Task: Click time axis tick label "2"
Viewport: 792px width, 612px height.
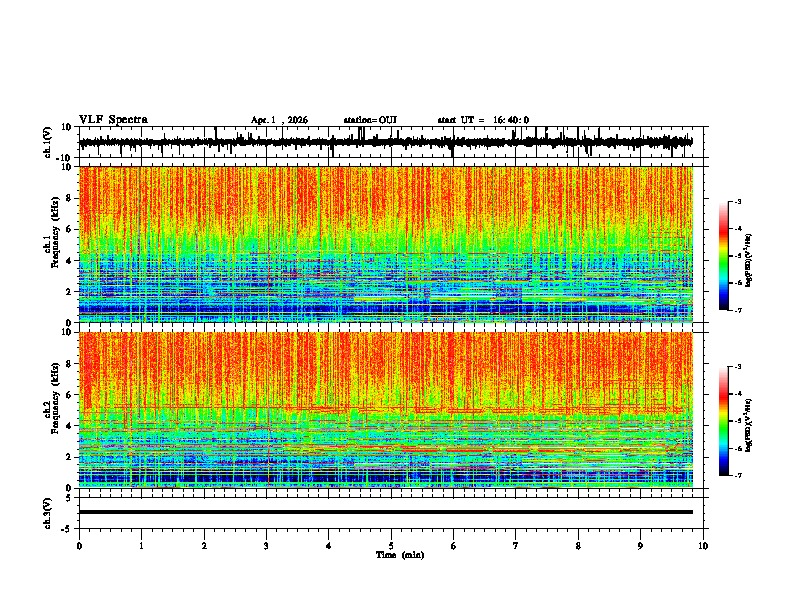Action: tap(204, 546)
